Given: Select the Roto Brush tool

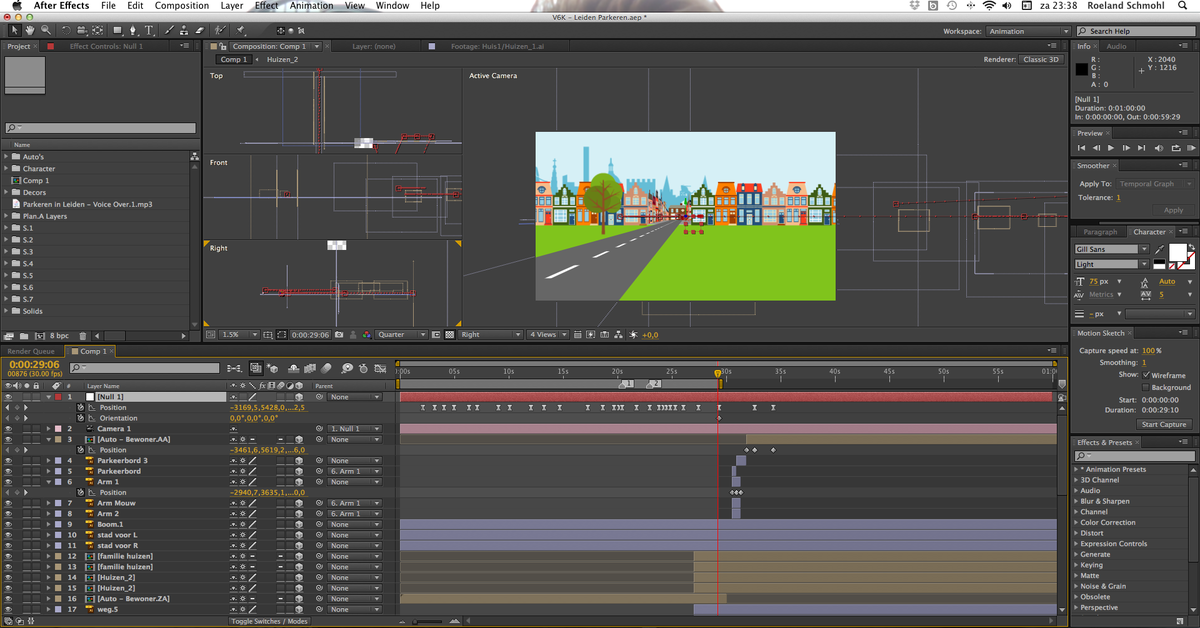Looking at the screenshot, I should tap(220, 30).
